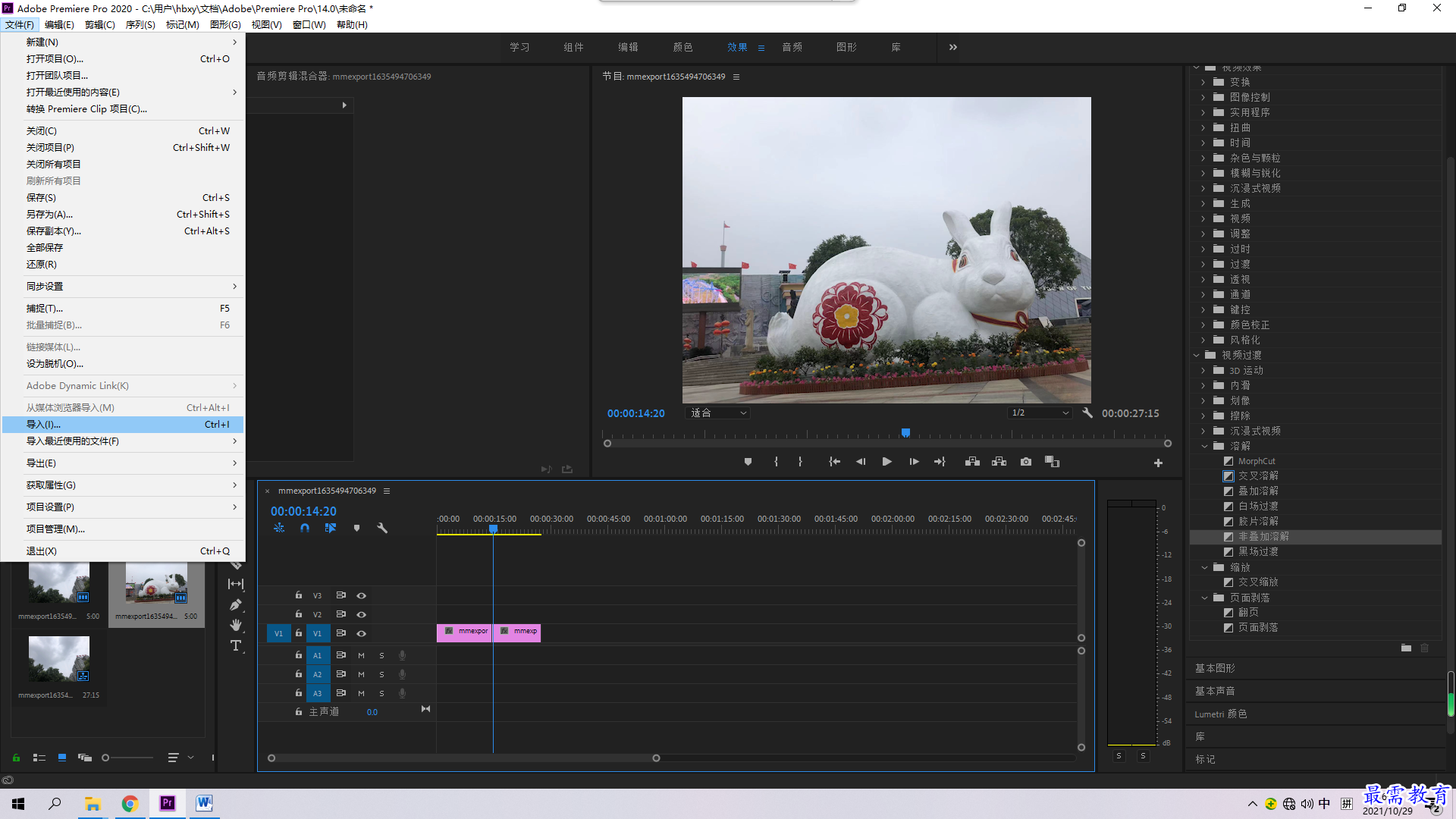Switch Project panel to icon view
The image size is (1456, 819).
pos(62,758)
